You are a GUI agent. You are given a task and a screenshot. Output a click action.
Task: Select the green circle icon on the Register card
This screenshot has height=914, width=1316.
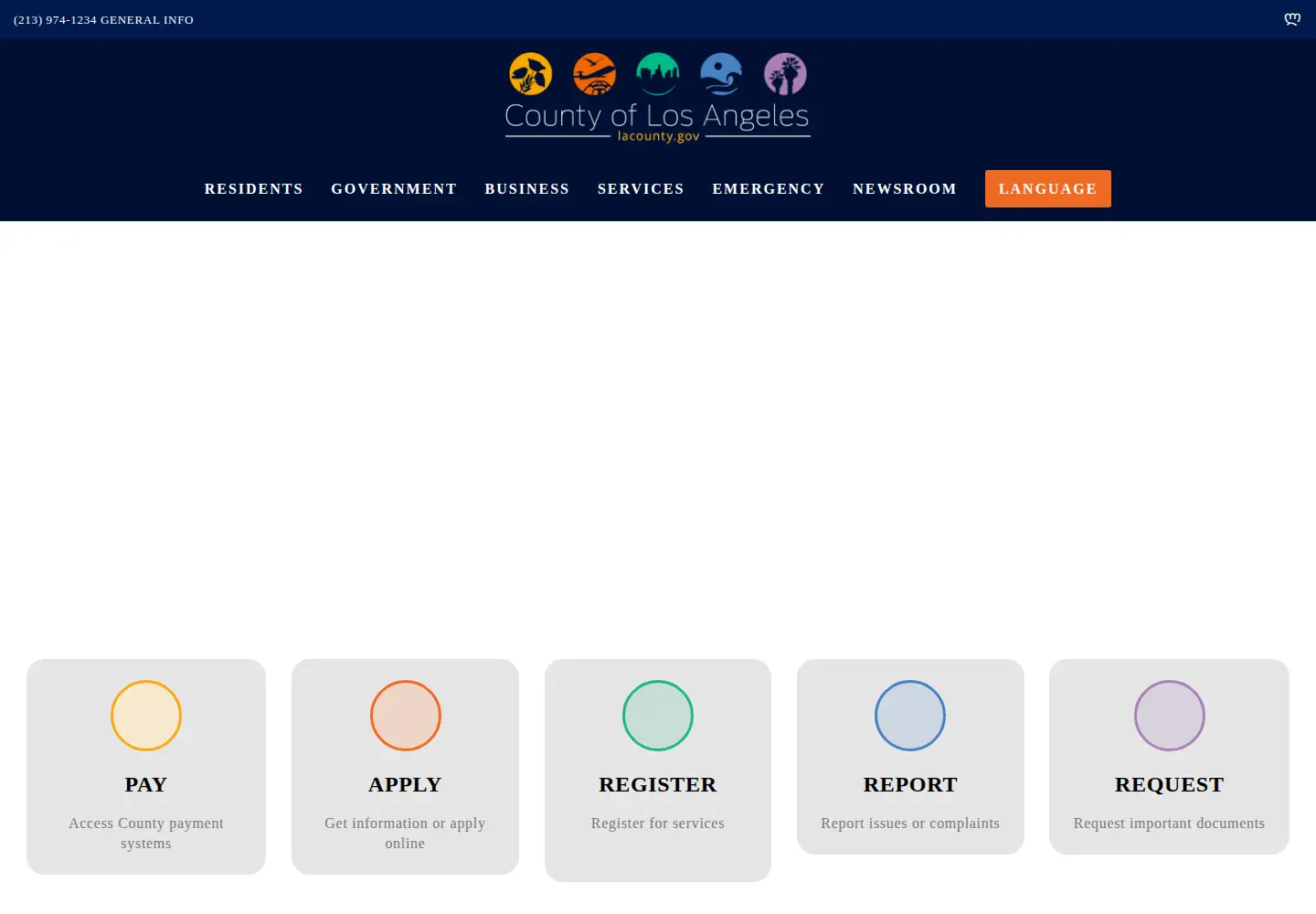click(658, 716)
